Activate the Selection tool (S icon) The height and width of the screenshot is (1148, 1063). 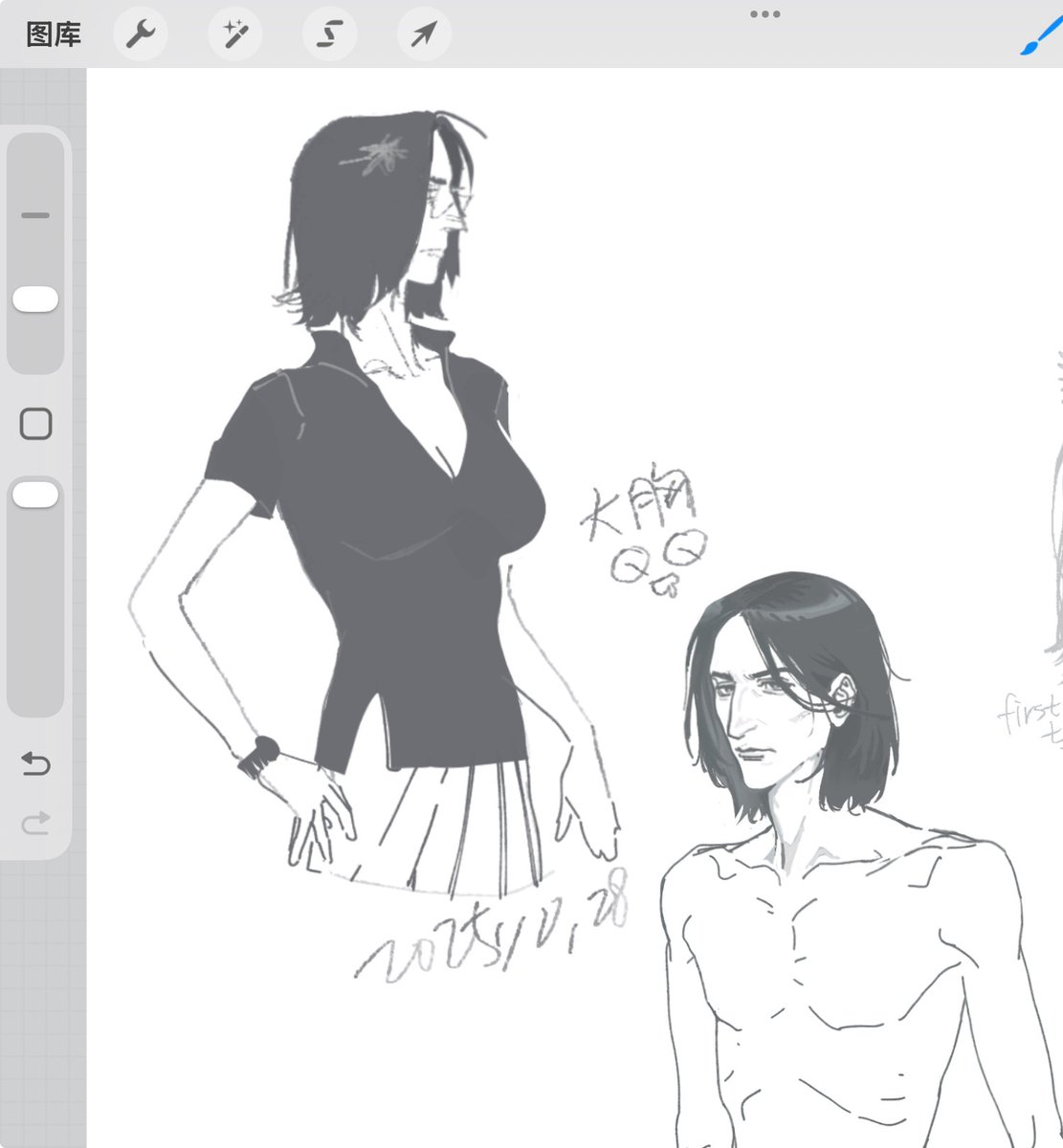point(329,33)
